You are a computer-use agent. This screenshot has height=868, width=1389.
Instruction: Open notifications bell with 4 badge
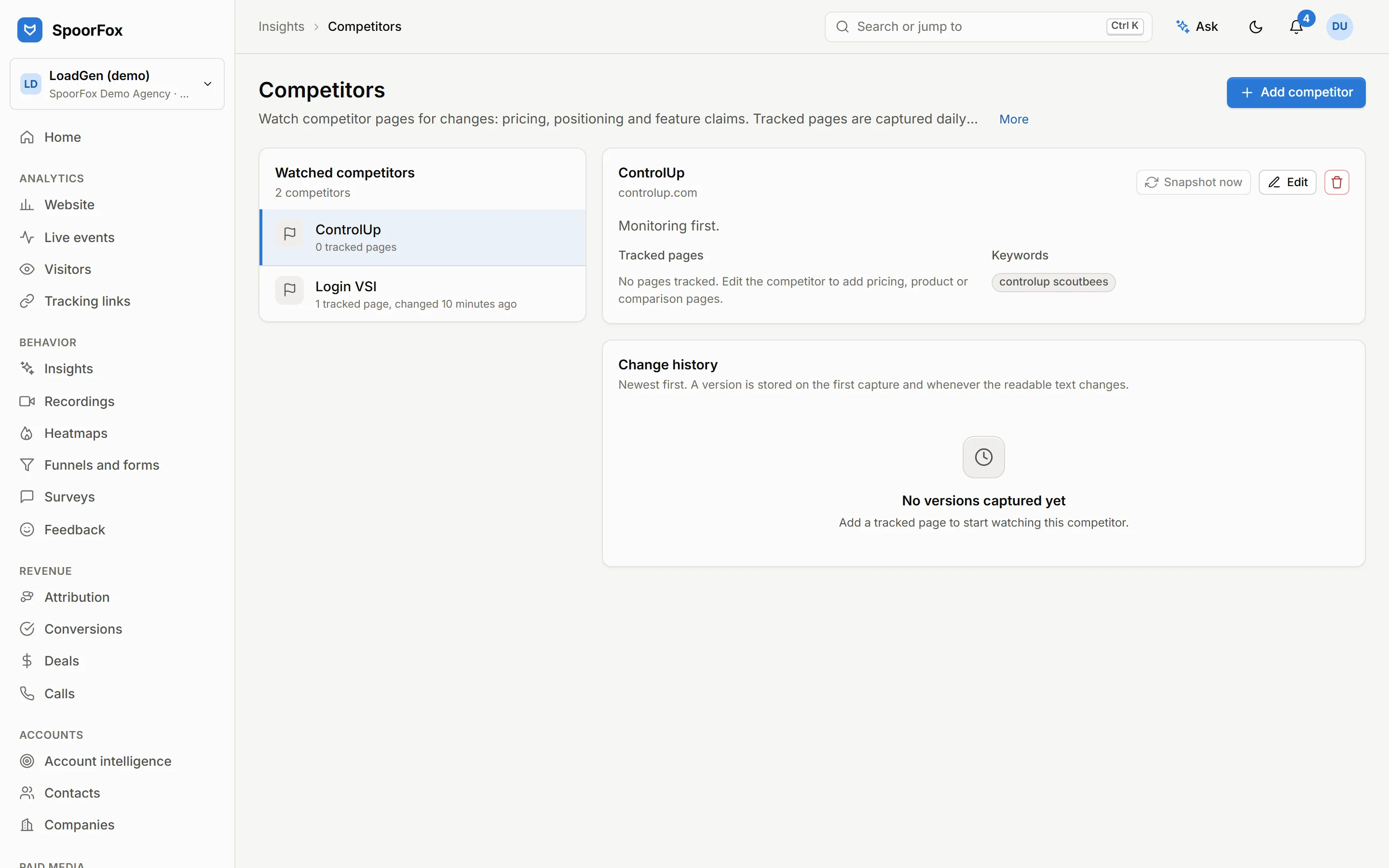coord(1296,27)
